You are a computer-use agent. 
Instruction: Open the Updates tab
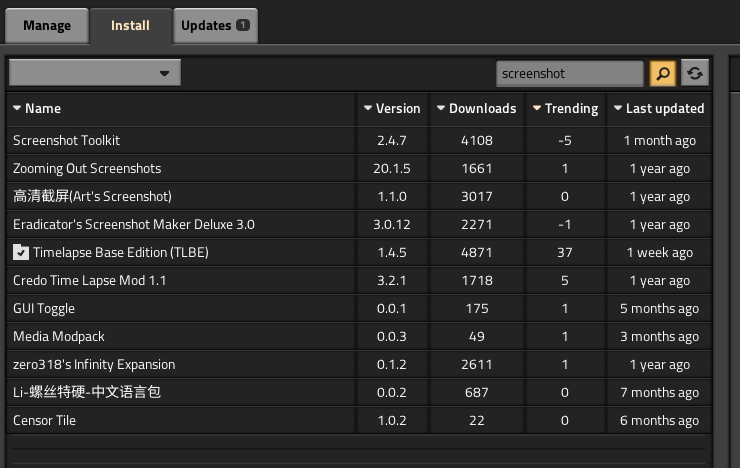[215, 25]
